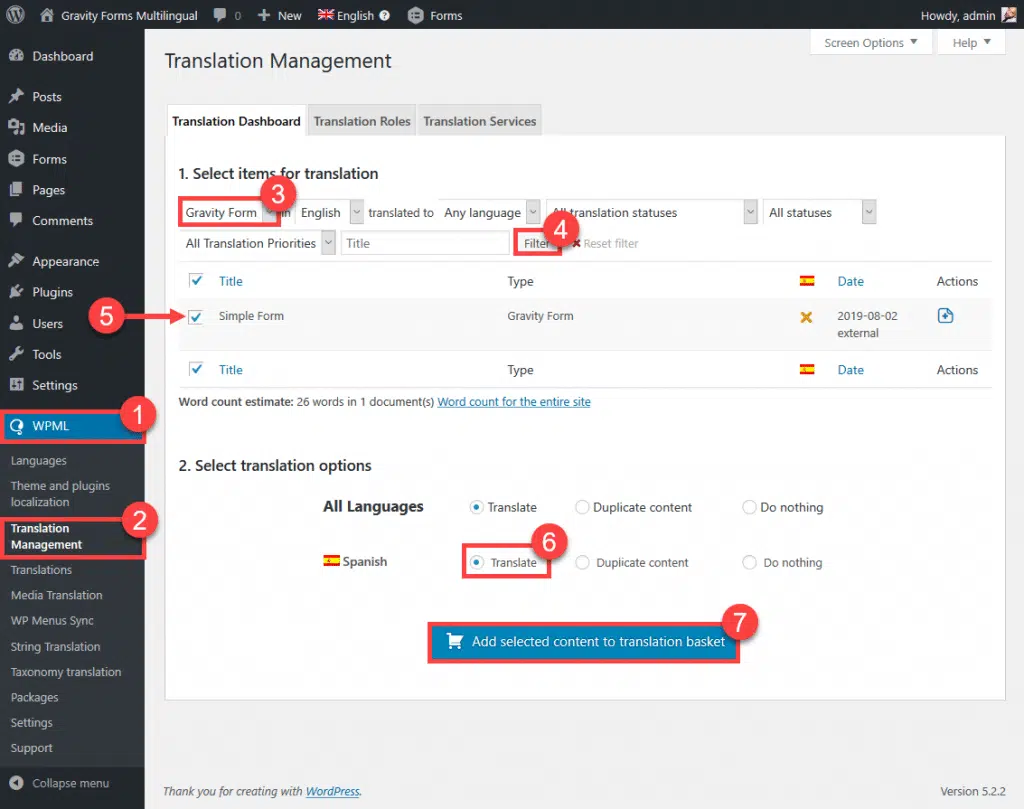Viewport: 1024px width, 809px height.
Task: Select Translate for All Languages
Action: [476, 507]
